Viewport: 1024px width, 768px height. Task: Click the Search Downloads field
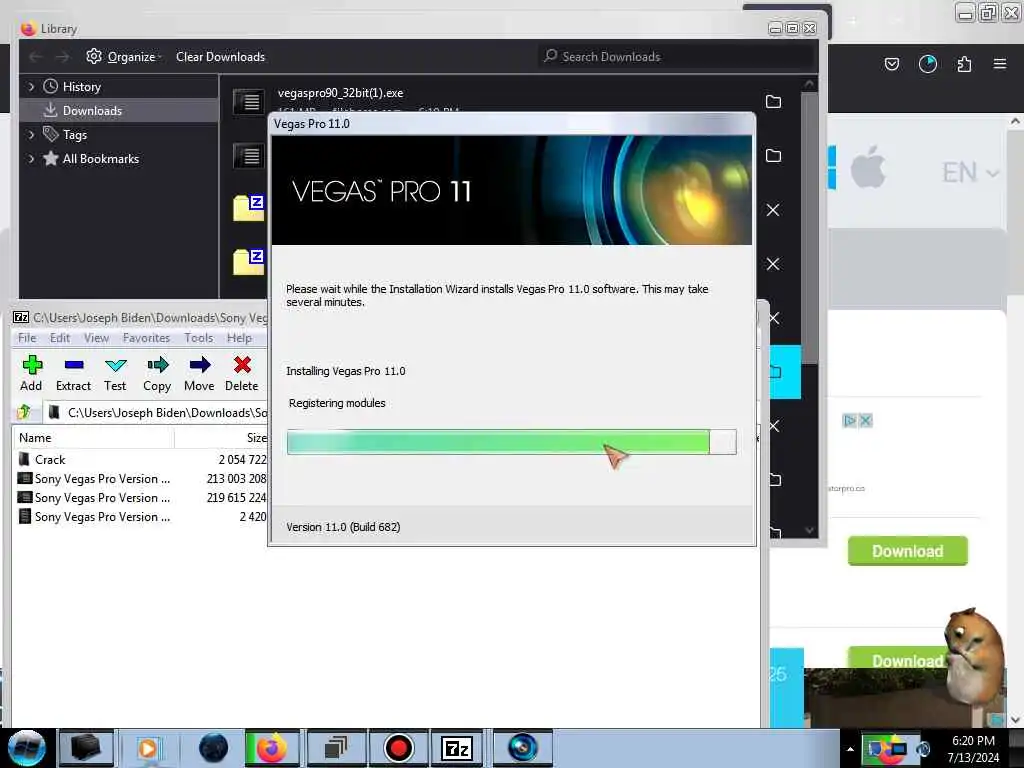pyautogui.click(x=676, y=57)
